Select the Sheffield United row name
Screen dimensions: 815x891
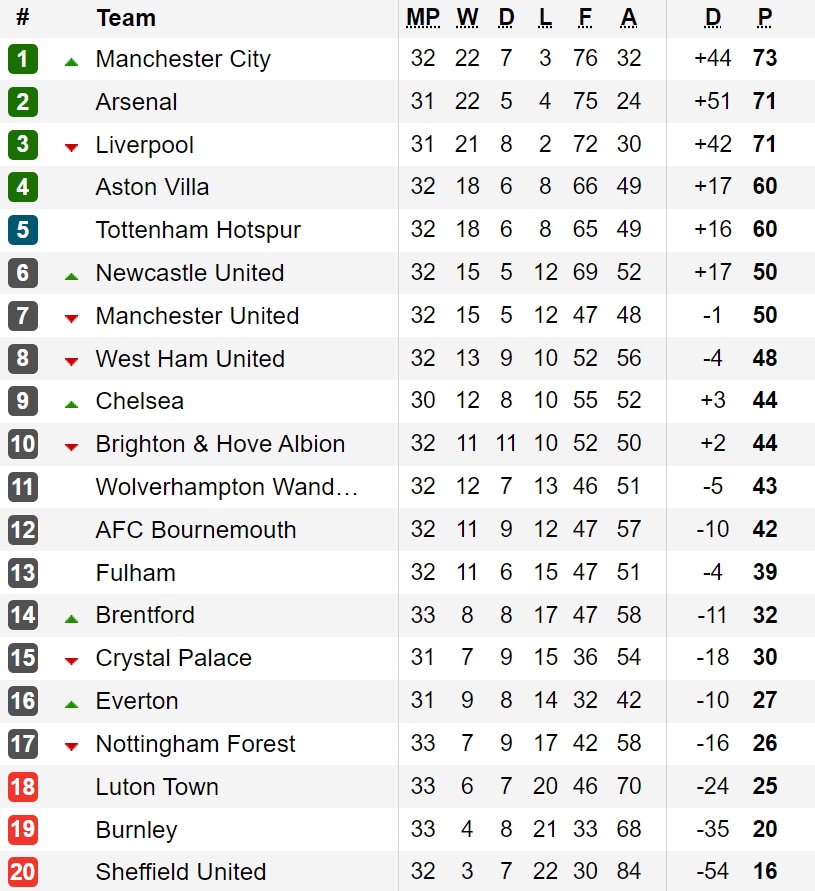(181, 872)
